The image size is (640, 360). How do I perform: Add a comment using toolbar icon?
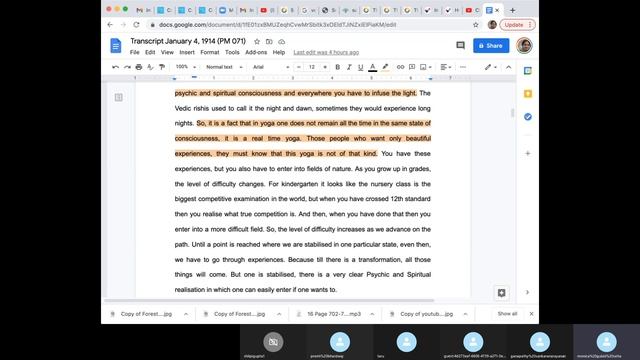(x=412, y=67)
